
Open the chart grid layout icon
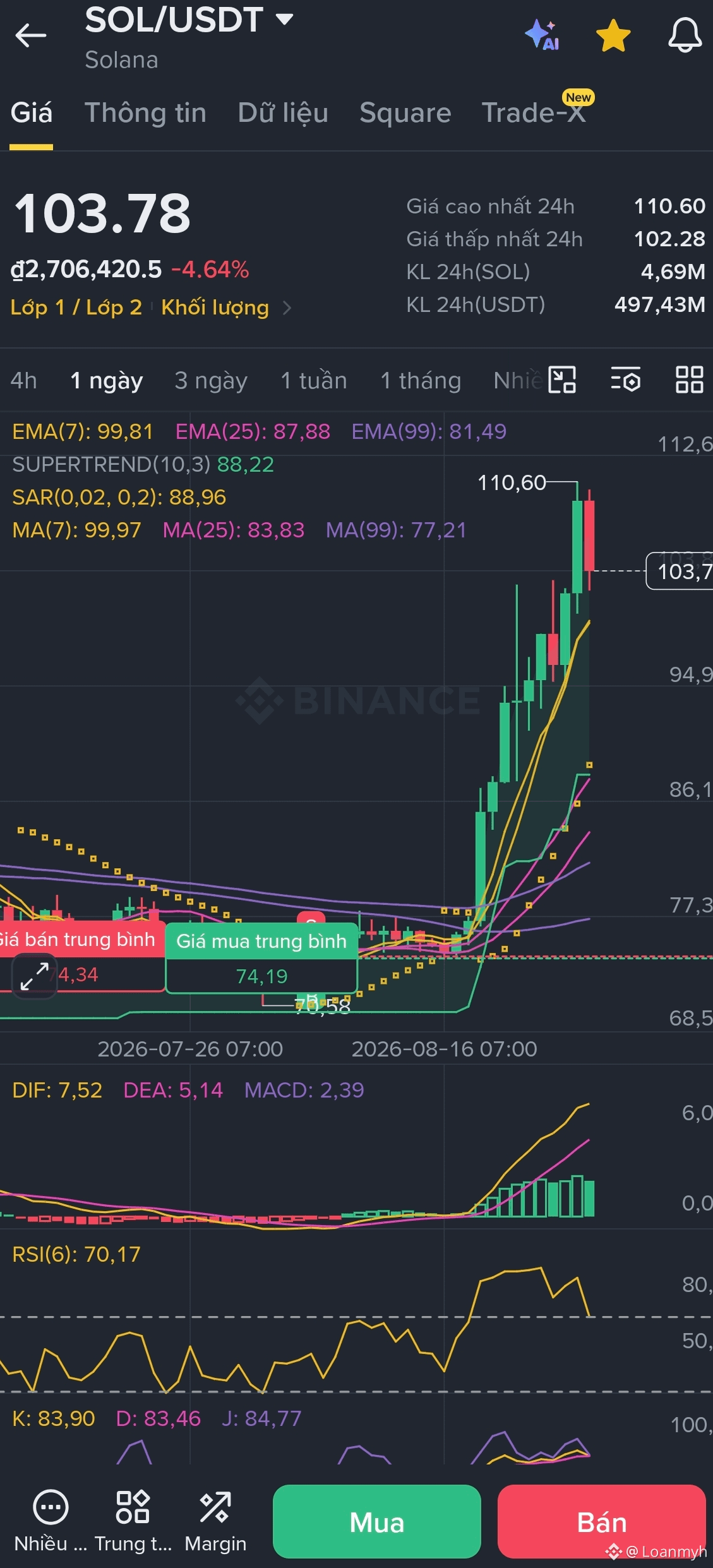point(690,380)
